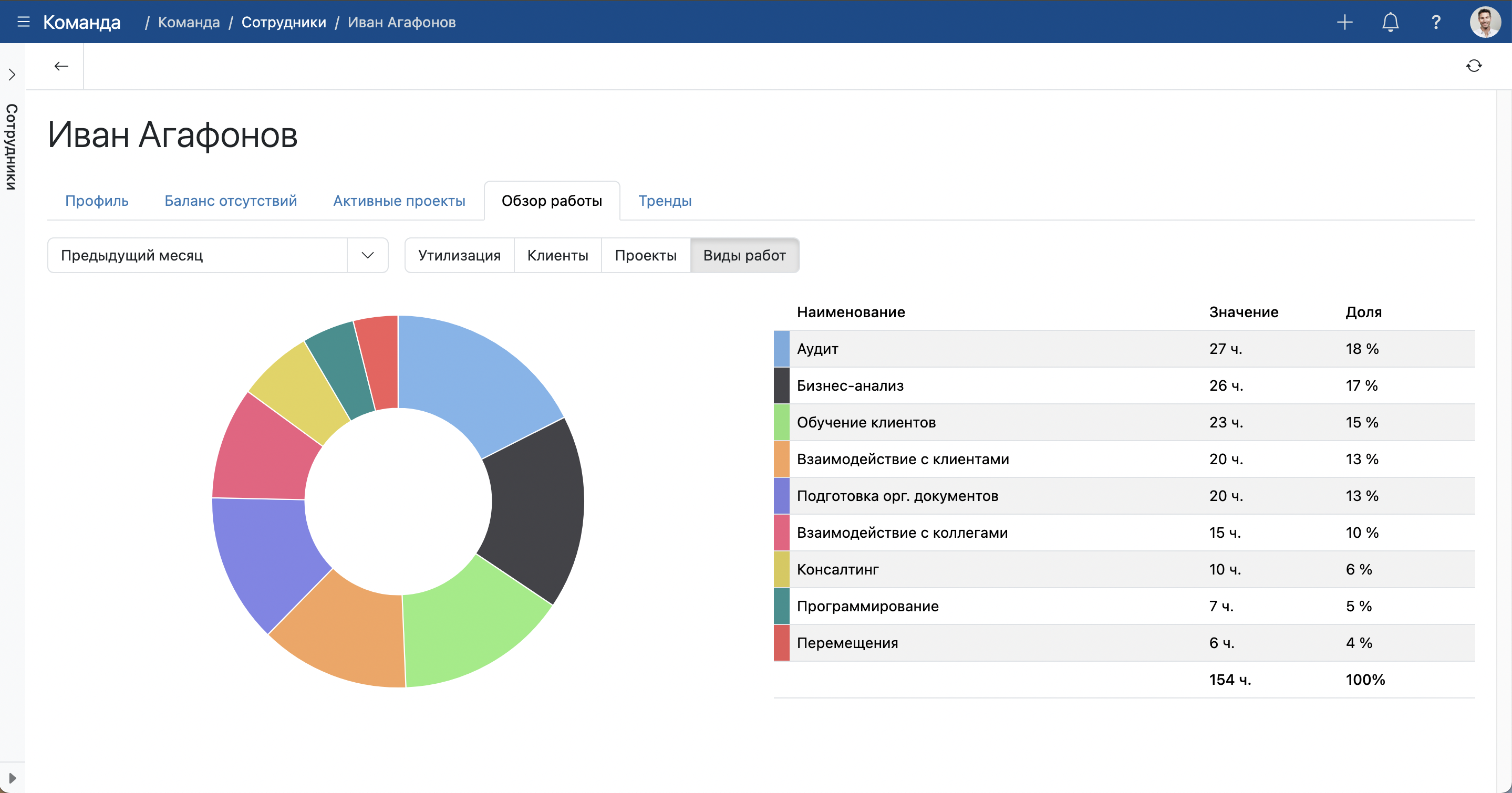This screenshot has height=793, width=1512.
Task: Open the hamburger main menu
Action: pos(24,22)
